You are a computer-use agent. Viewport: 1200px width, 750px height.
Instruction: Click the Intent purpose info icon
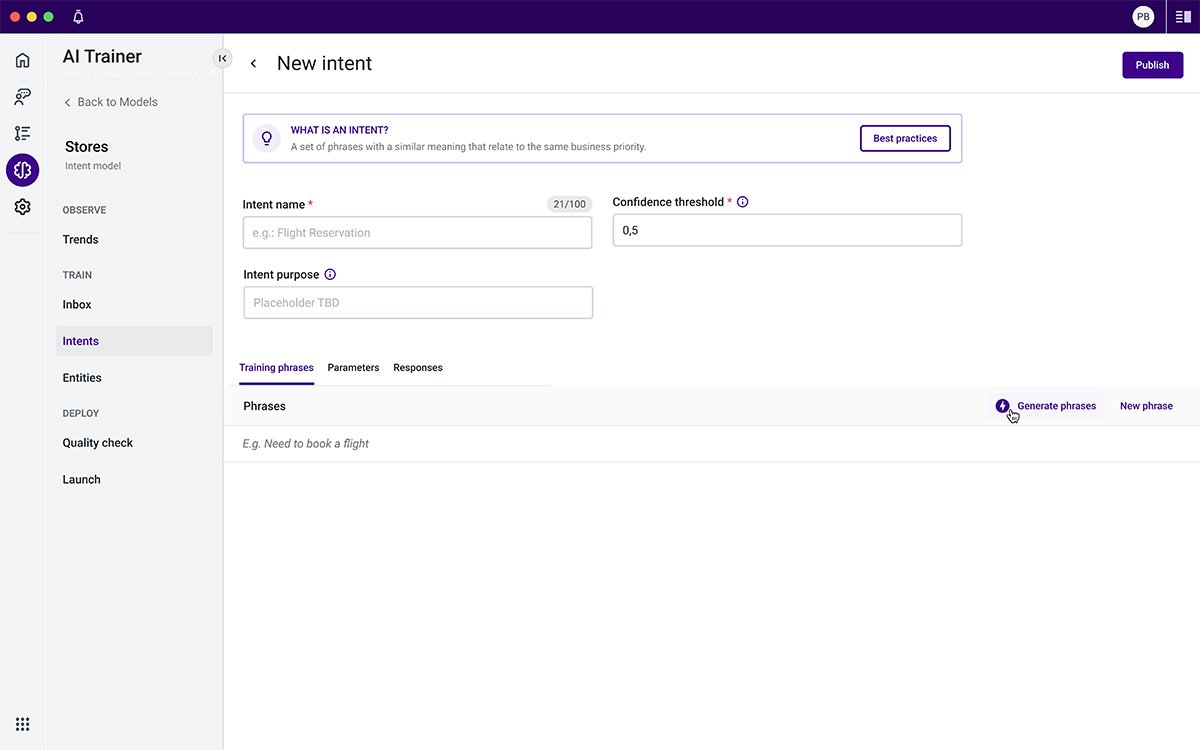click(x=331, y=273)
